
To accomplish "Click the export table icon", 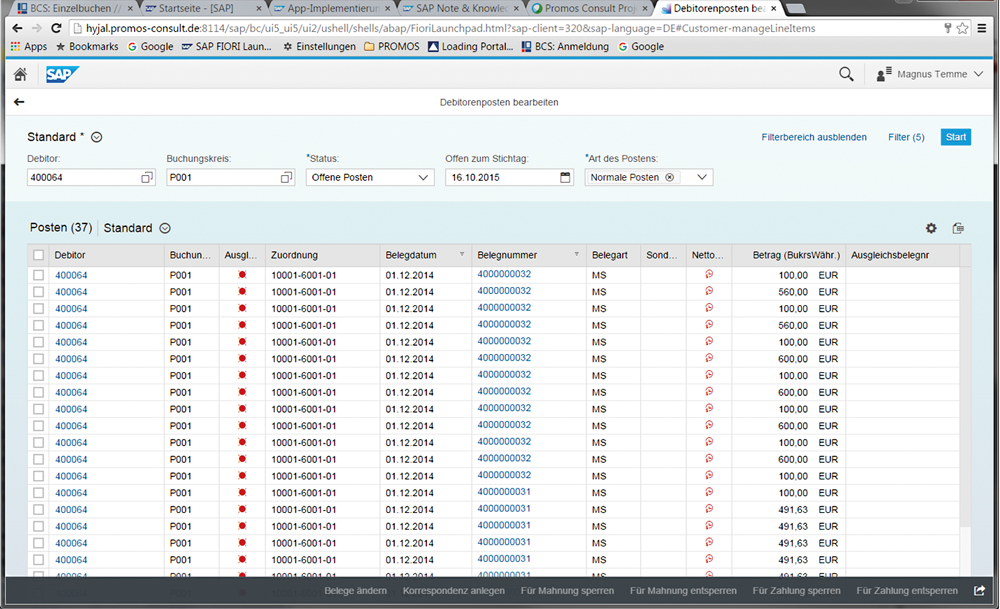I will coord(958,228).
